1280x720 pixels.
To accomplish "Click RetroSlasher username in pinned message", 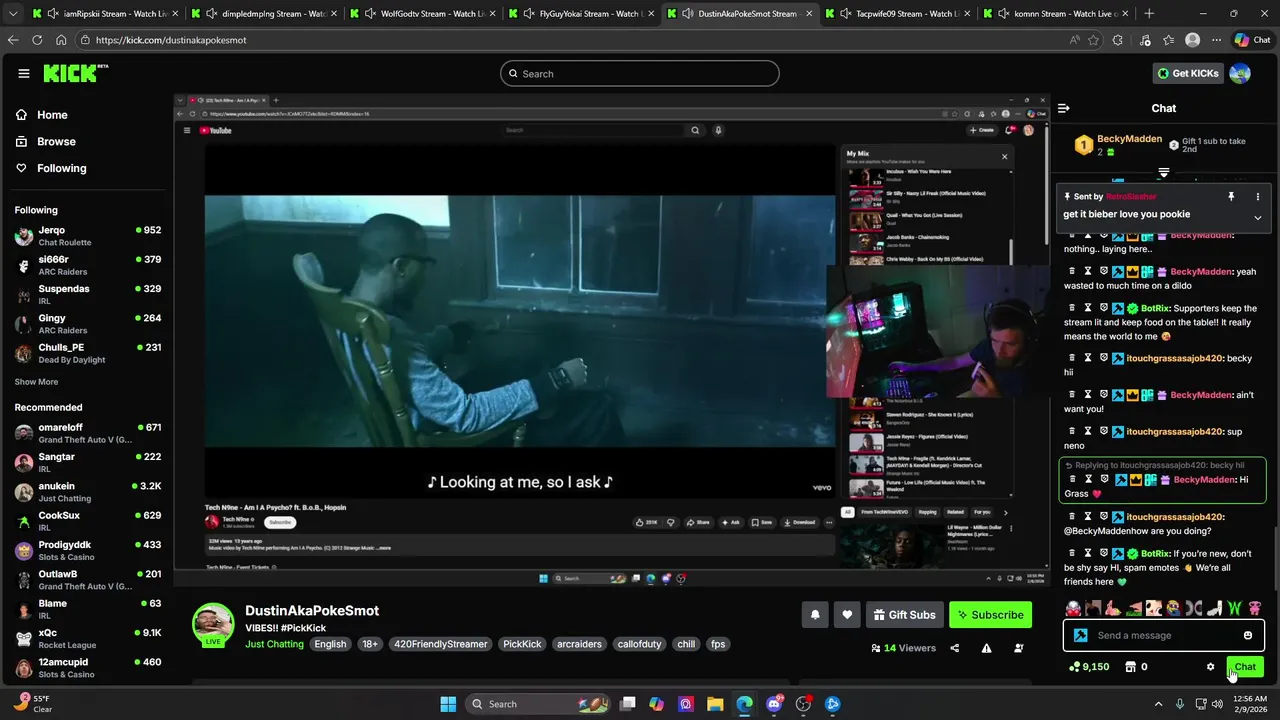I will click(1131, 197).
